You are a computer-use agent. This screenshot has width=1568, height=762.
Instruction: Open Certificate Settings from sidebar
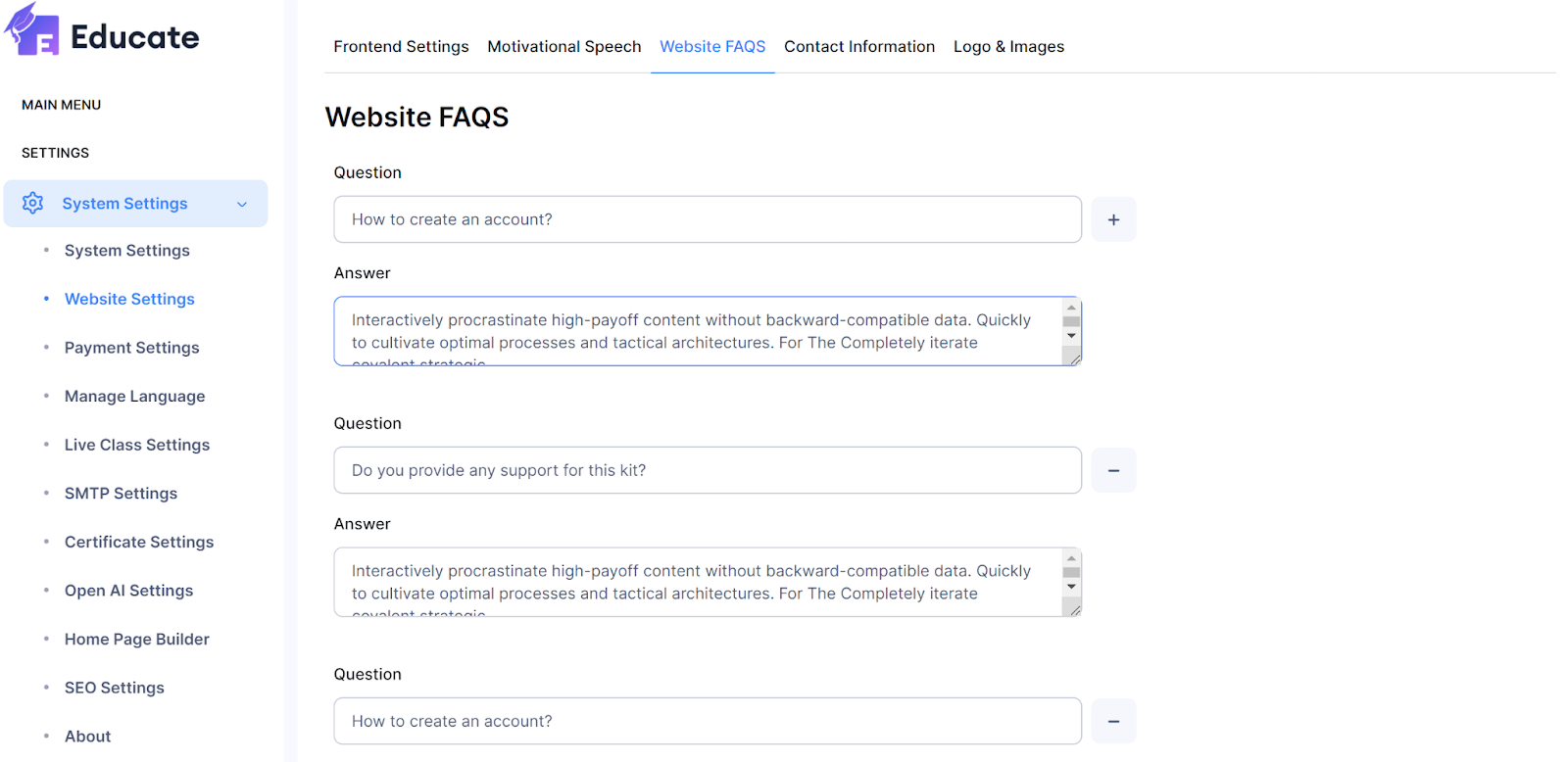139,542
